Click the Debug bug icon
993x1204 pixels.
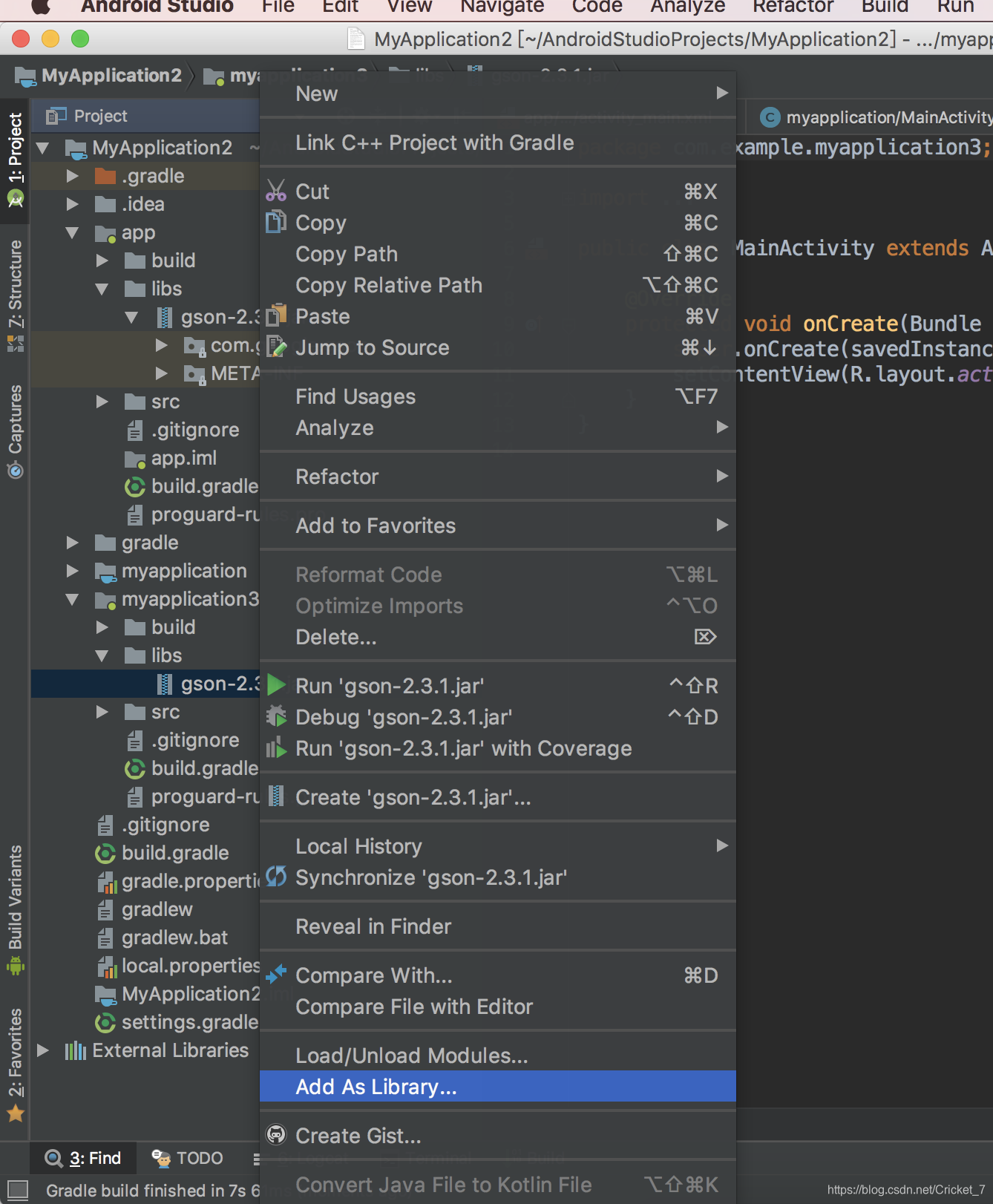pyautogui.click(x=276, y=716)
